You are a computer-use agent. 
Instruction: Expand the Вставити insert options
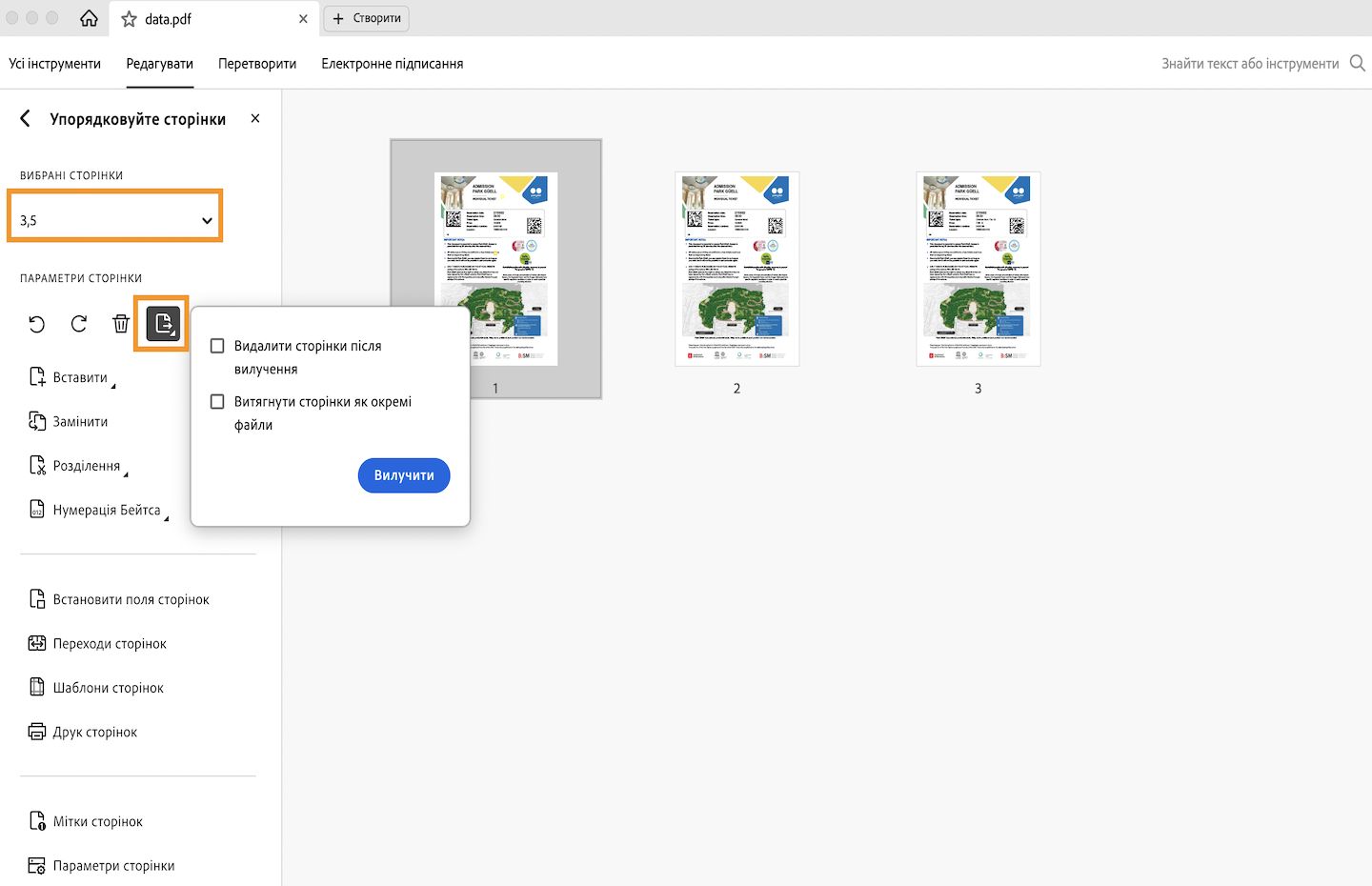(x=73, y=376)
